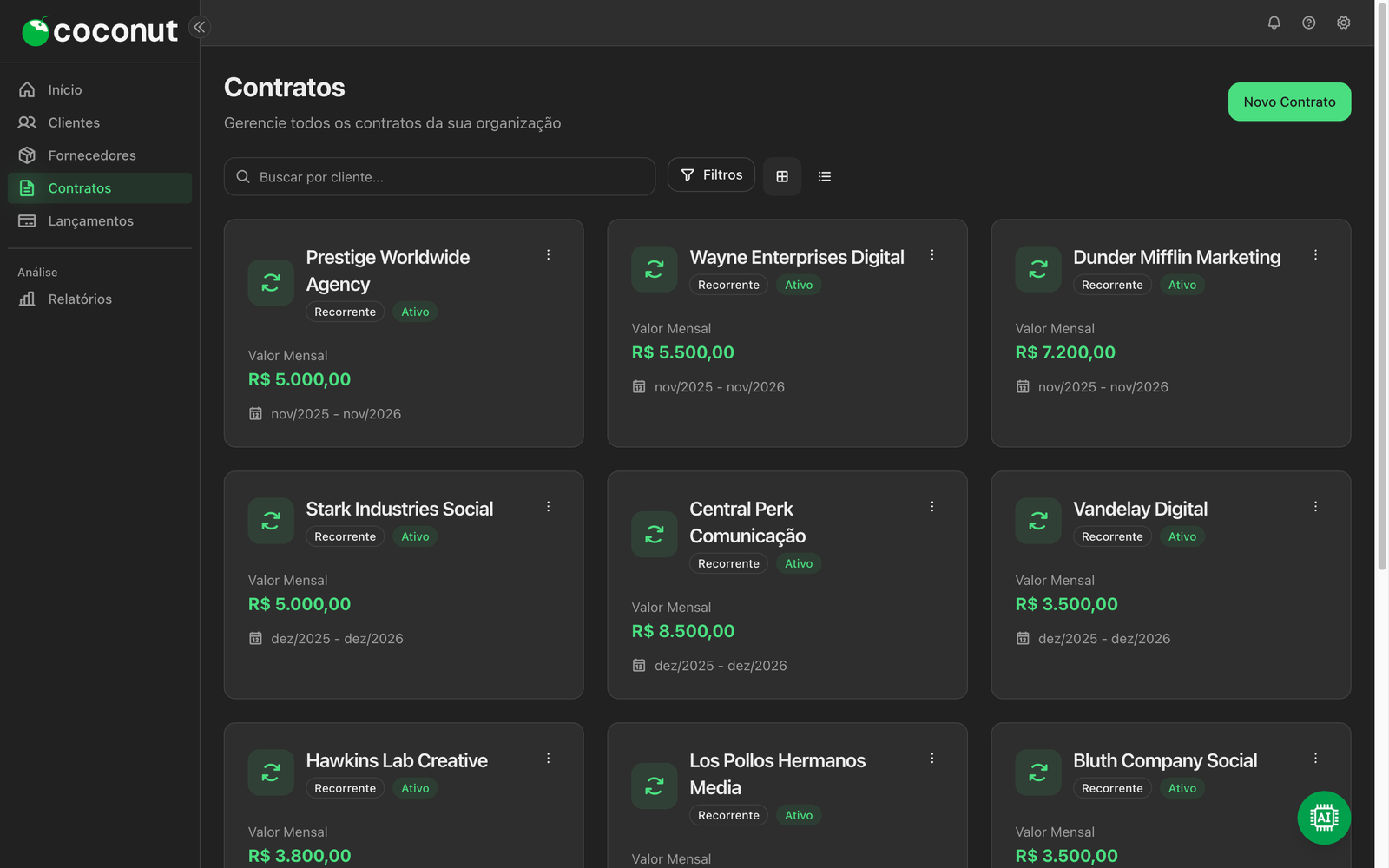Switch to list view
1389x868 pixels.
pyautogui.click(x=825, y=176)
